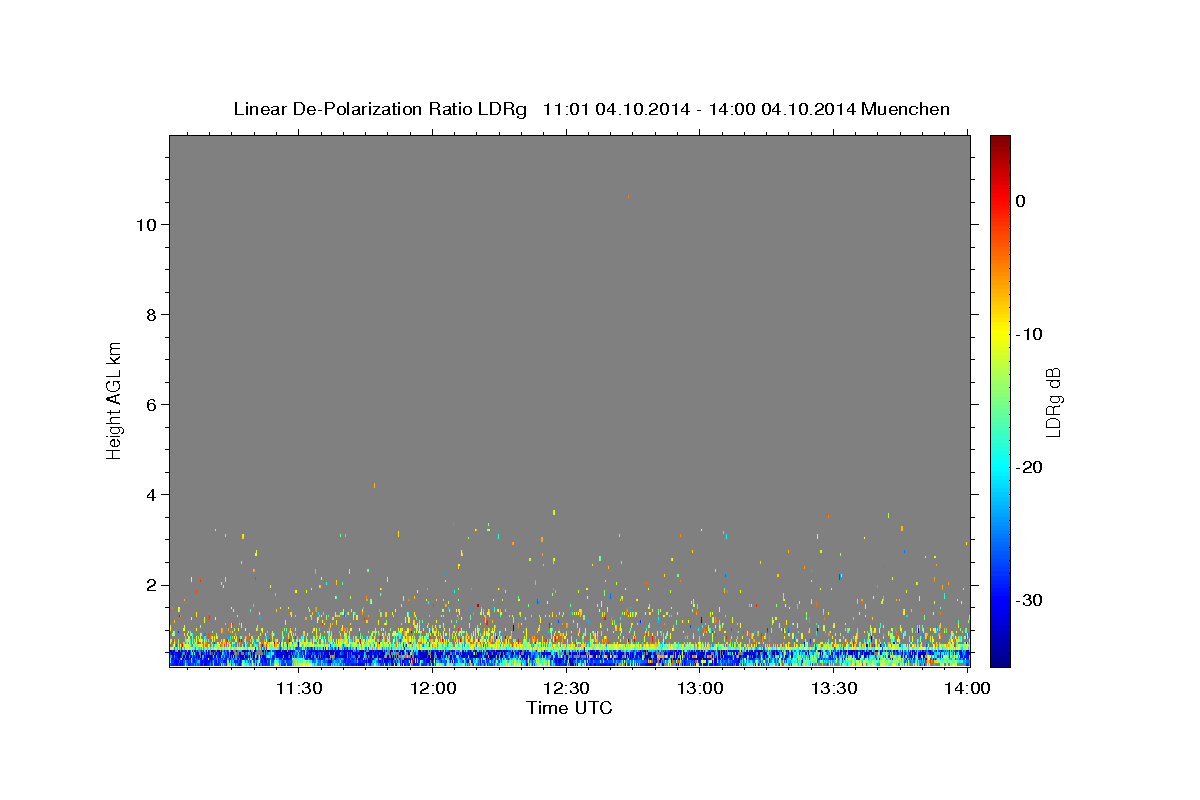The height and width of the screenshot is (800, 1200).
Task: Click the height tick label 4
Action: tap(149, 495)
